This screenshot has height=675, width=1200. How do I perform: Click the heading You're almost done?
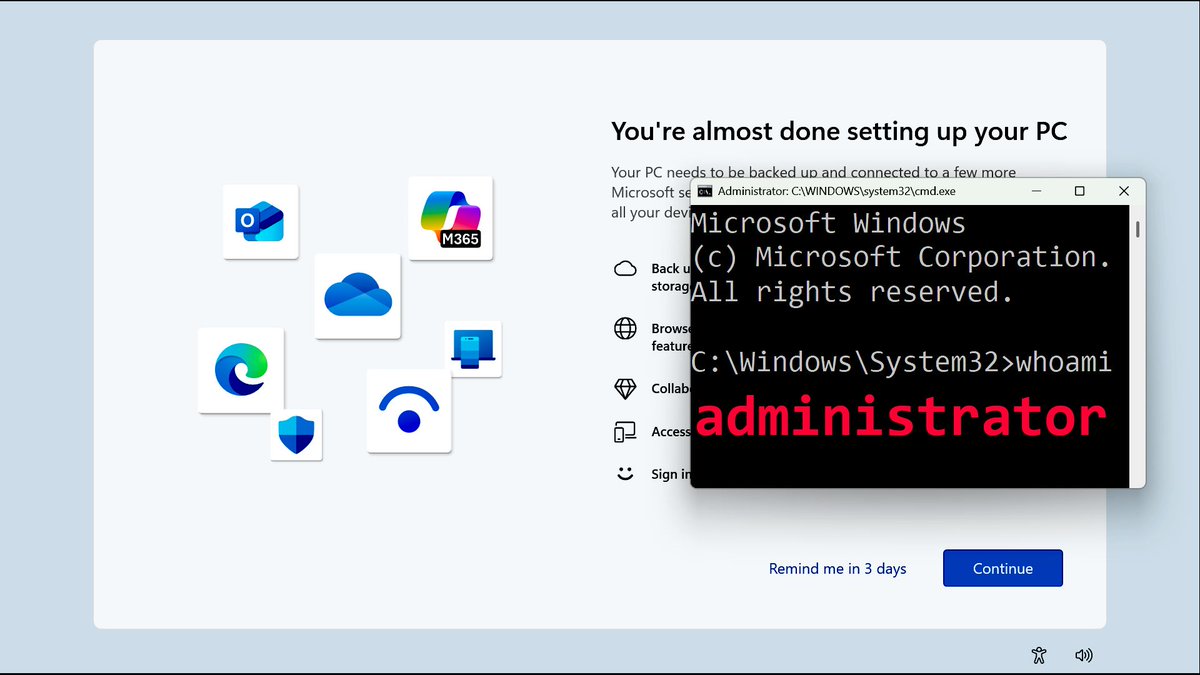coord(839,131)
